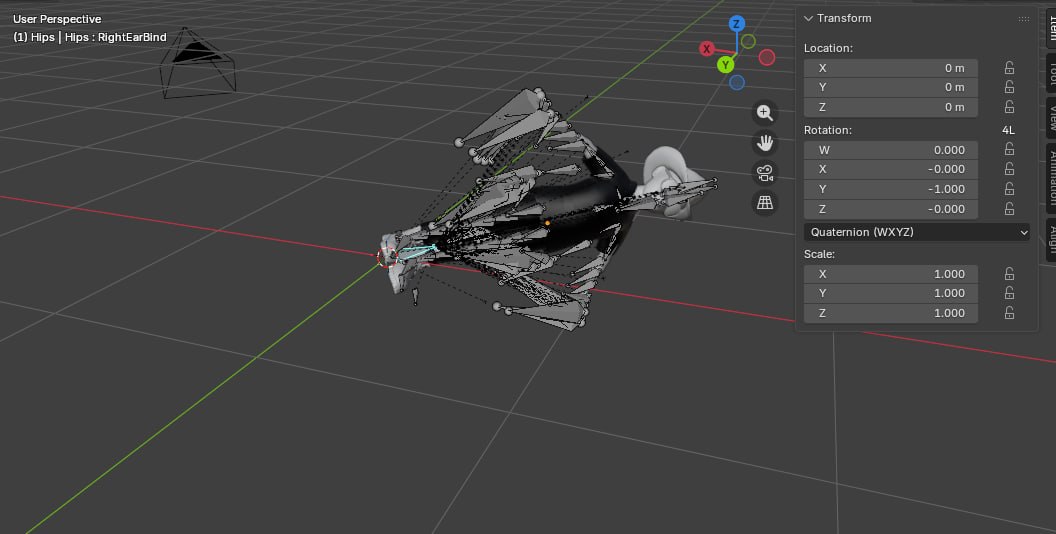Lock the Scale Y value
This screenshot has width=1056, height=534.
click(1009, 293)
